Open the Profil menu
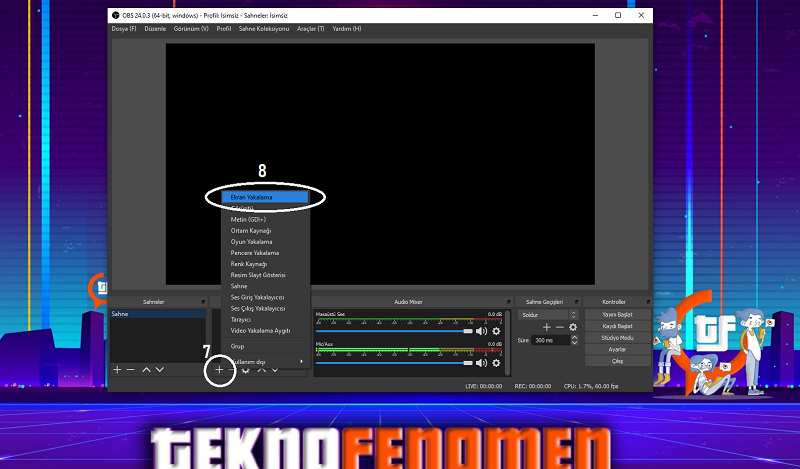The image size is (800, 469). tap(223, 29)
